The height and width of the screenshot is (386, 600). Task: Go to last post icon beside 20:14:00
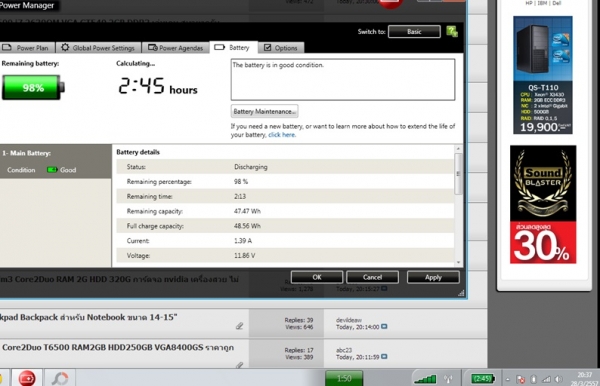click(384, 326)
